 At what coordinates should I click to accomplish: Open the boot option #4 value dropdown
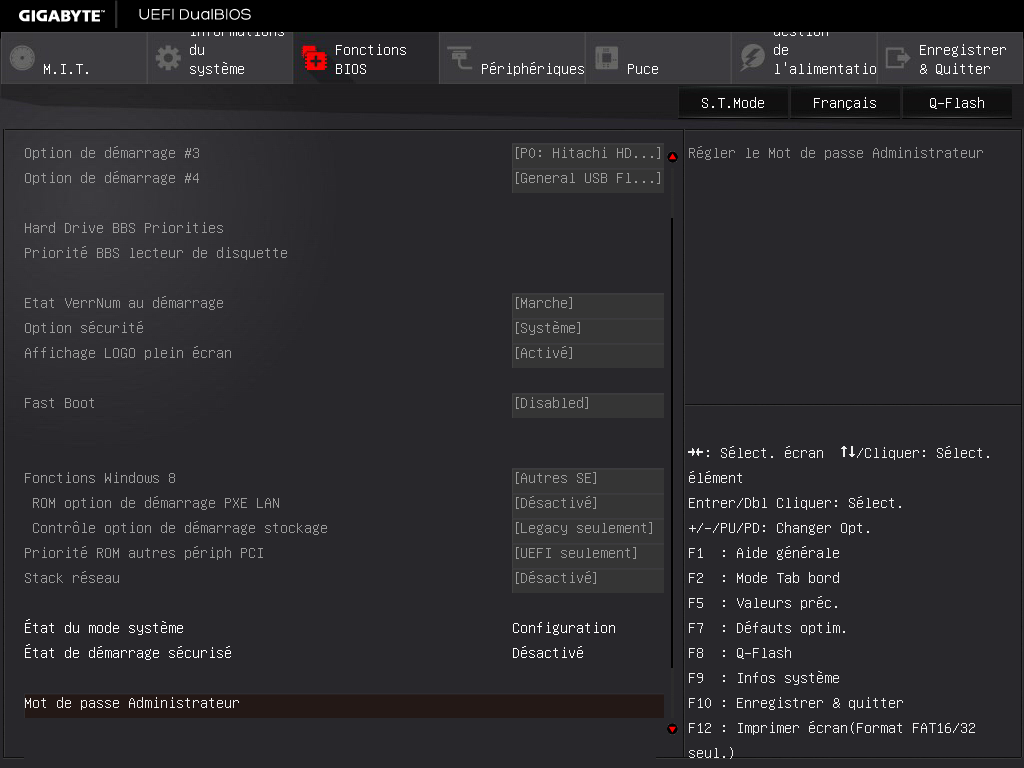point(588,178)
